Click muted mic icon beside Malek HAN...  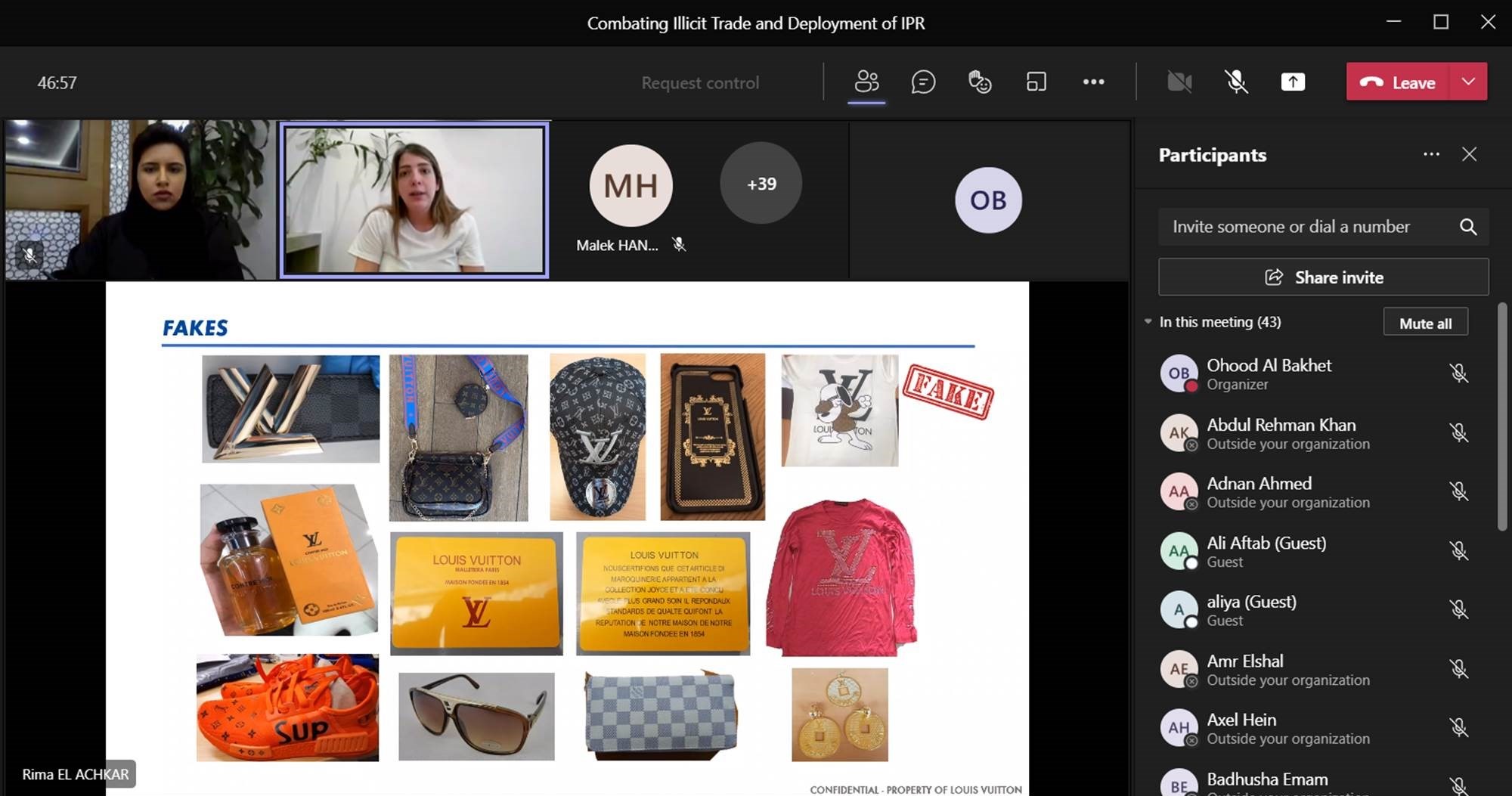[x=679, y=244]
